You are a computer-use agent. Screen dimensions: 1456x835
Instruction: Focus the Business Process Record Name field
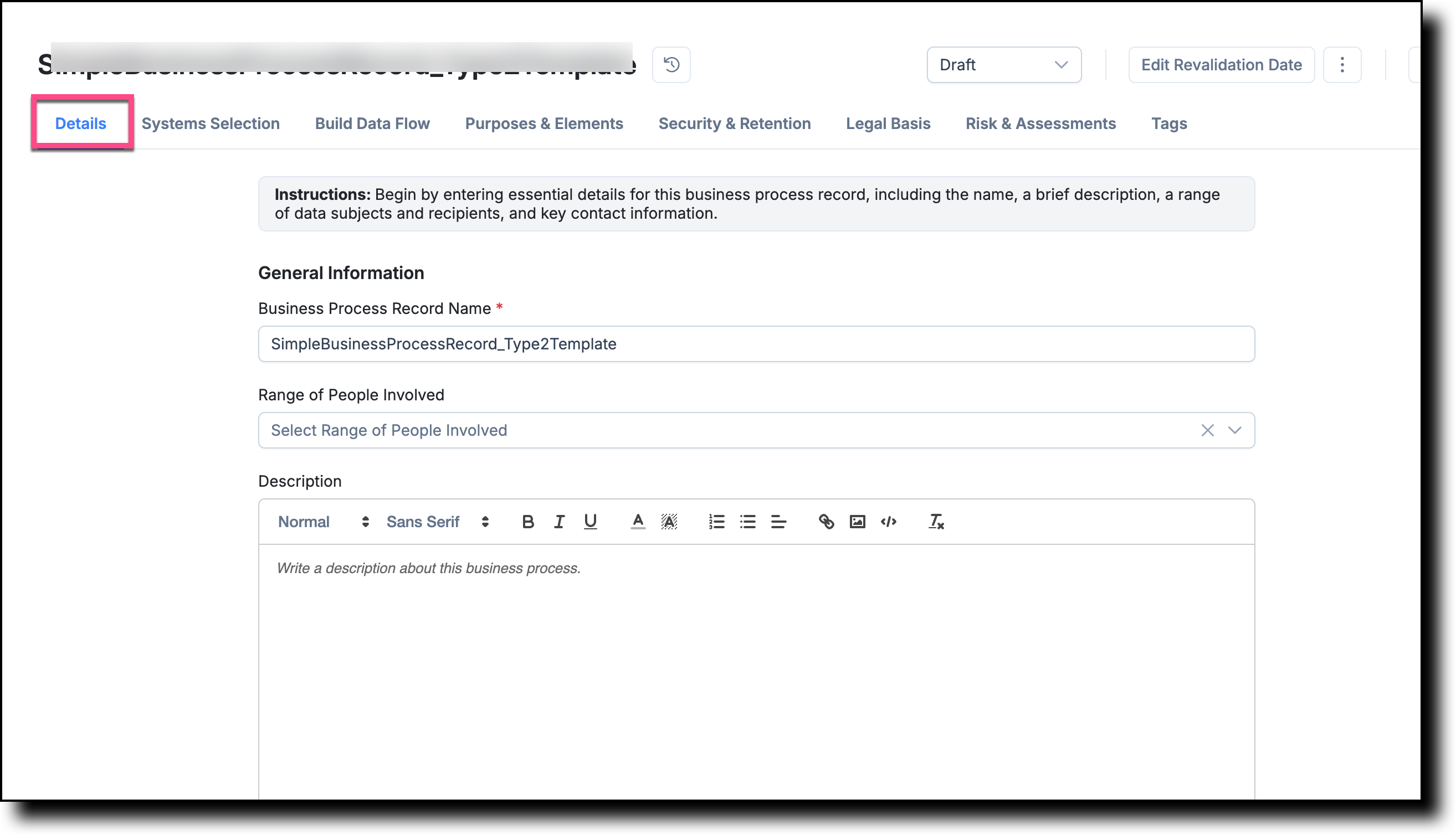756,344
